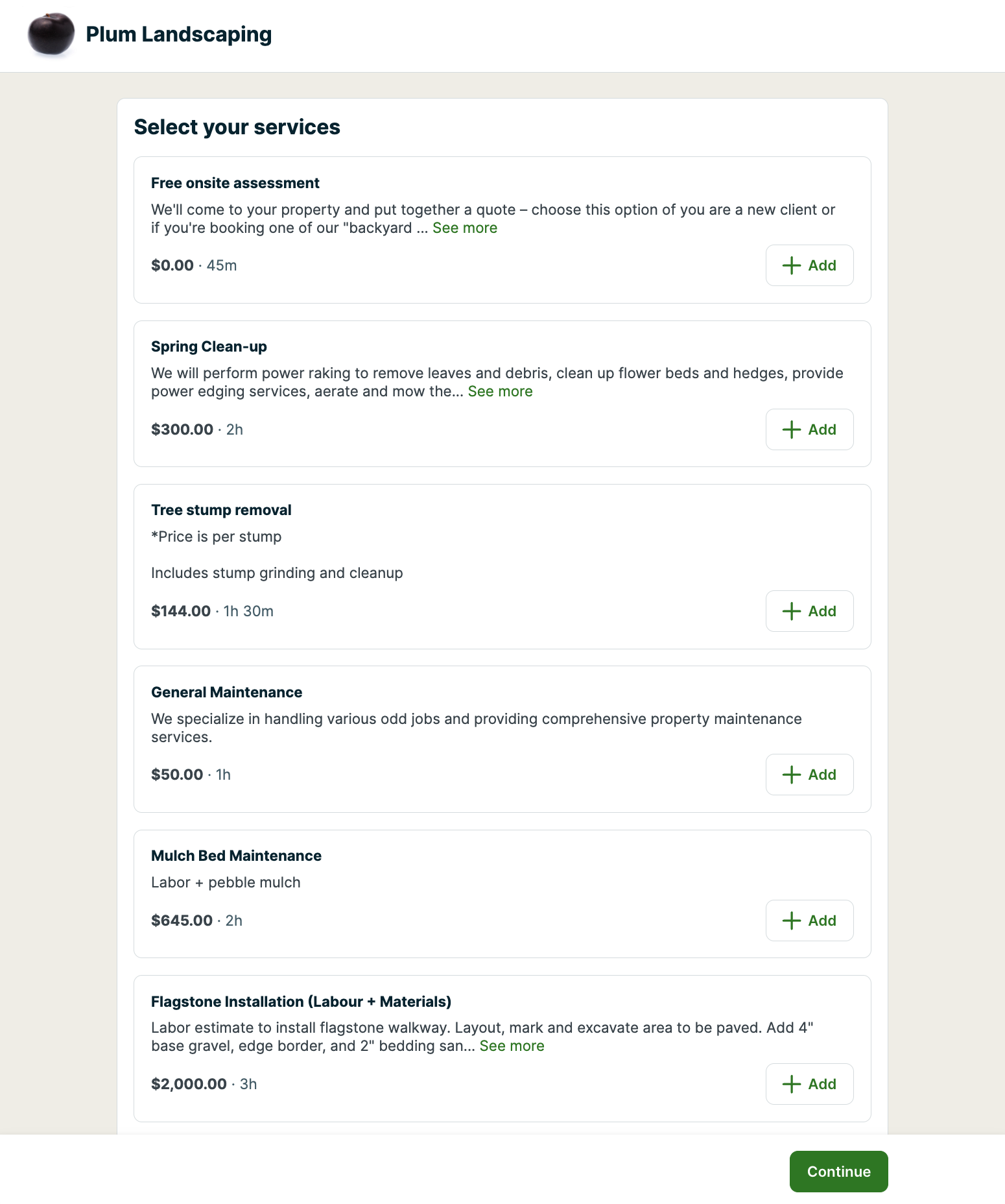Click the plus icon for Tree stump removal
The image size is (1005, 1204).
792,610
